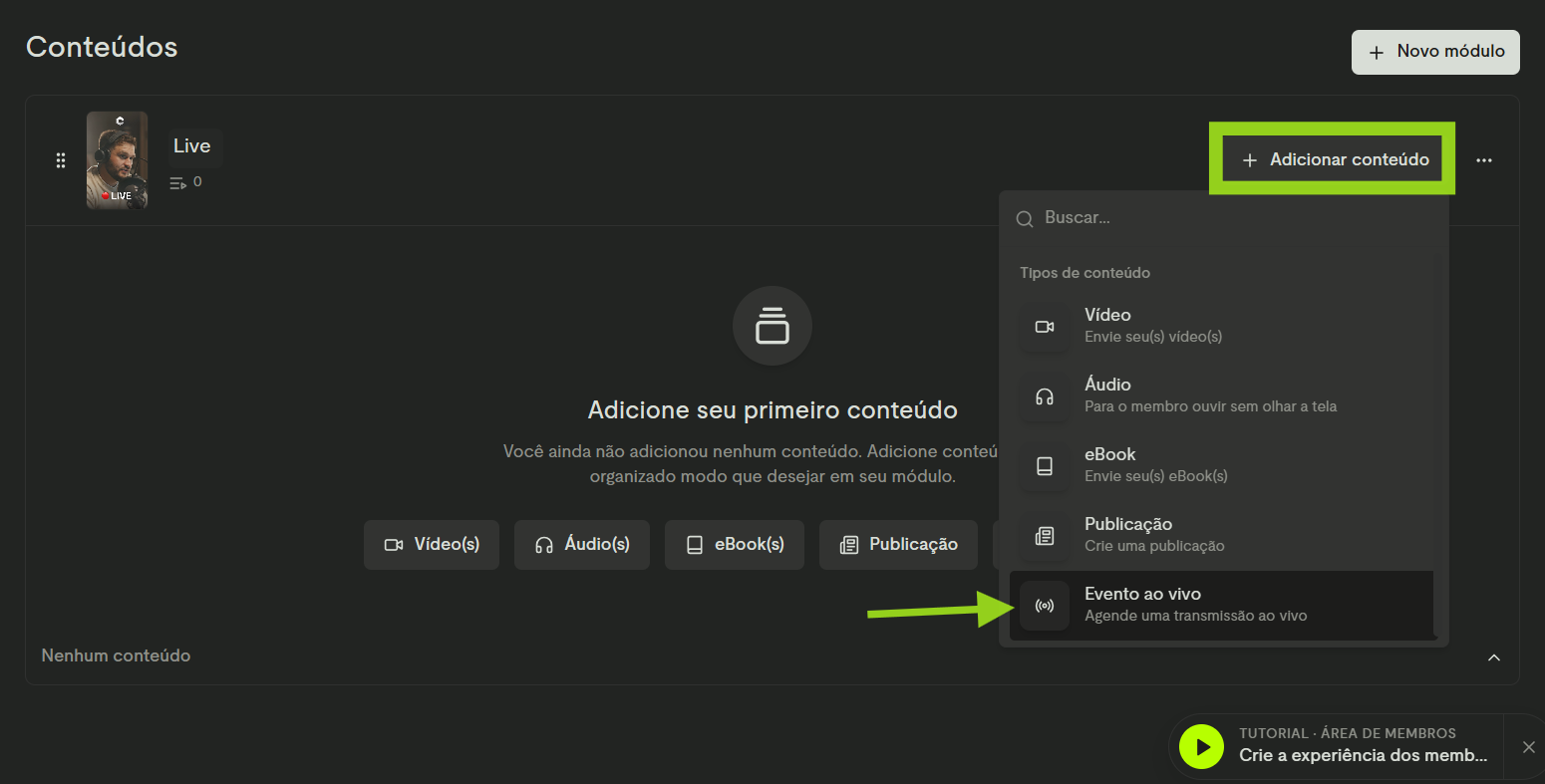Image resolution: width=1545 pixels, height=784 pixels.
Task: Click the Tipos de conteúdo section label
Action: pyautogui.click(x=1084, y=273)
